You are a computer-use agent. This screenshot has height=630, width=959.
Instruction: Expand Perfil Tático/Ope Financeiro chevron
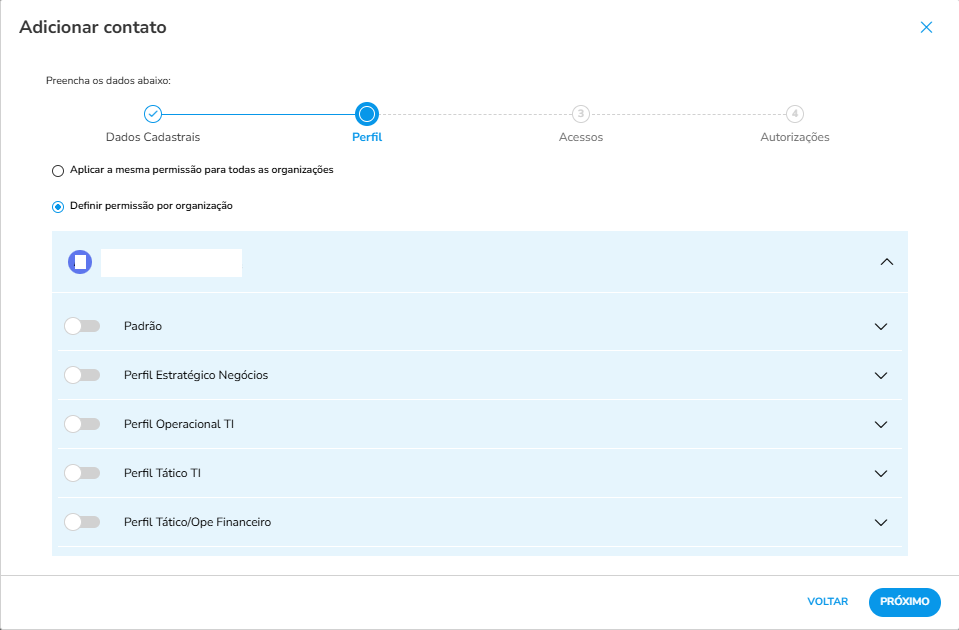click(x=881, y=522)
